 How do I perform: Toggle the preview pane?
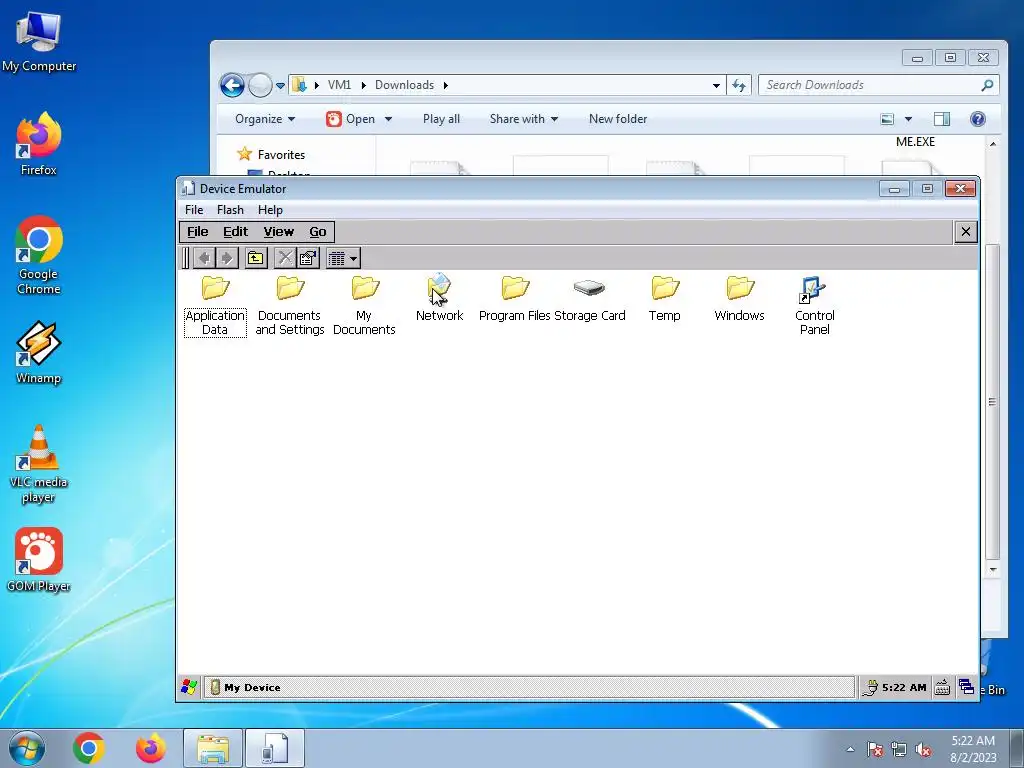(x=942, y=119)
